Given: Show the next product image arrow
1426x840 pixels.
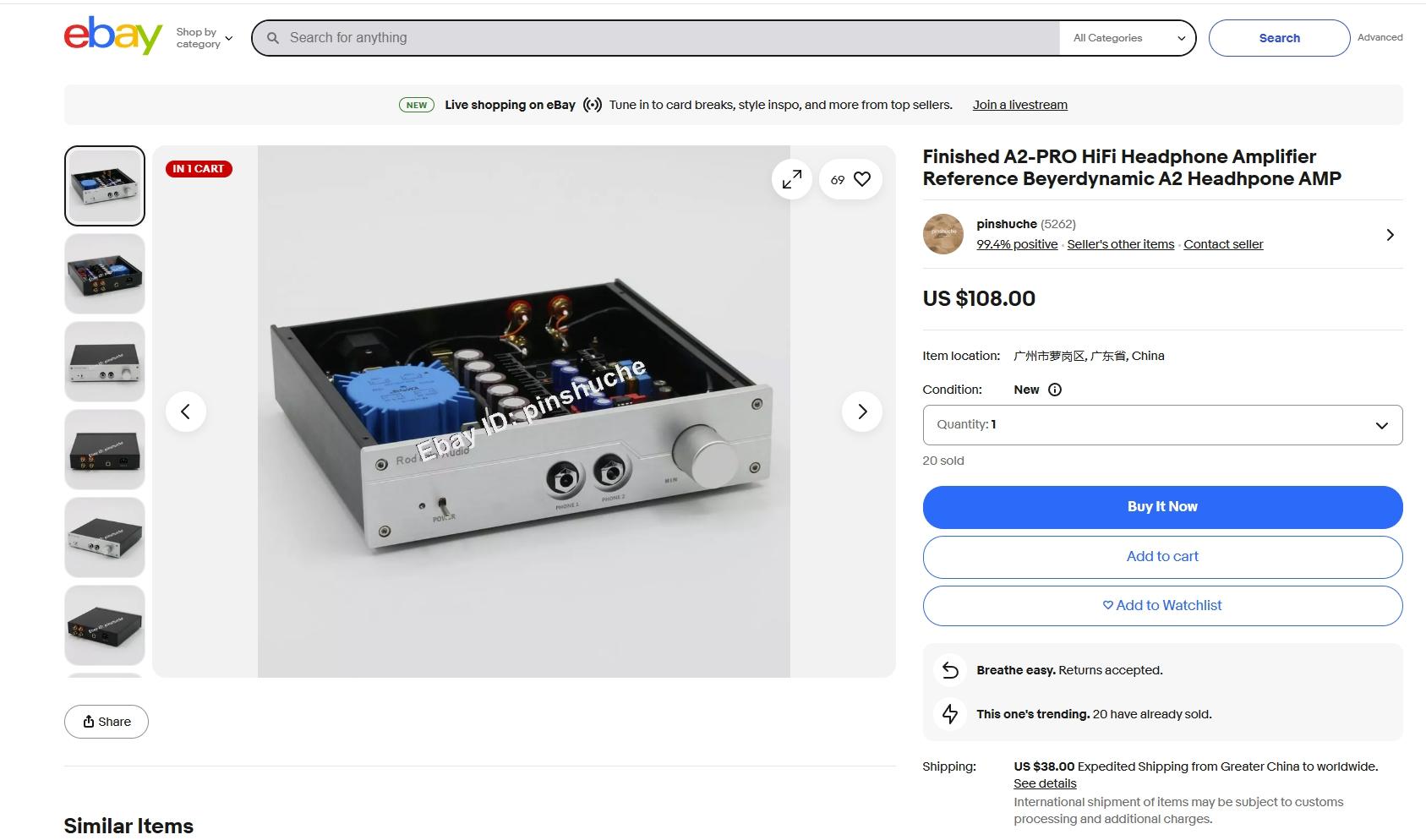Looking at the screenshot, I should [862, 412].
